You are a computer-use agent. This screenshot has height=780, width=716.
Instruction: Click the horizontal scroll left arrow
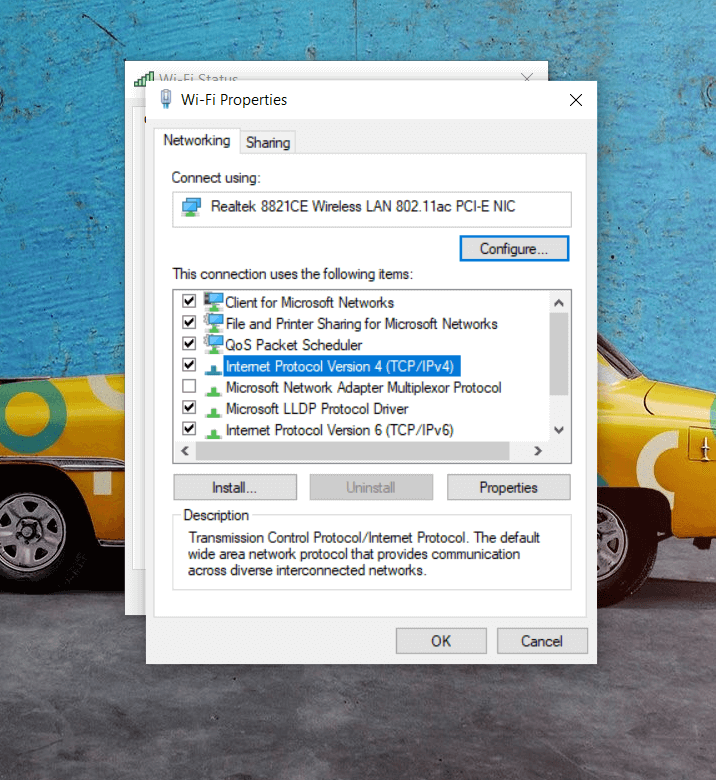(x=185, y=451)
